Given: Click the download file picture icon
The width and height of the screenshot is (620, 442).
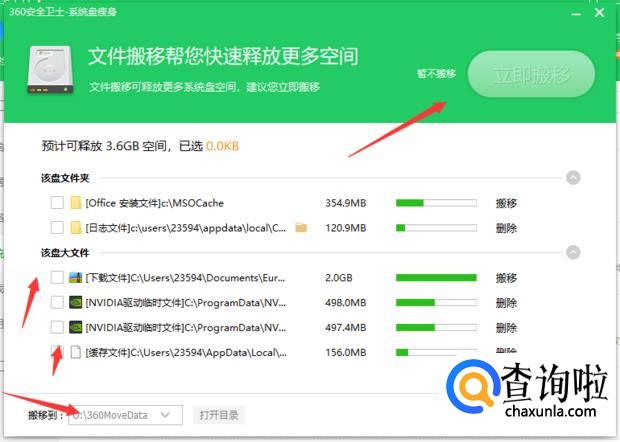Looking at the screenshot, I should (76, 278).
